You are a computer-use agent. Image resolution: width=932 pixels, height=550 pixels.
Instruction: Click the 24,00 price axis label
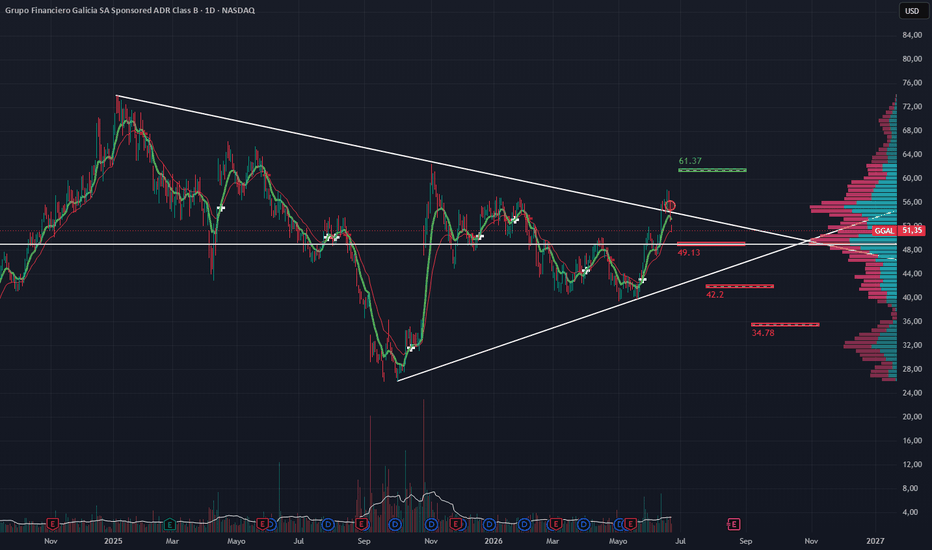(912, 393)
